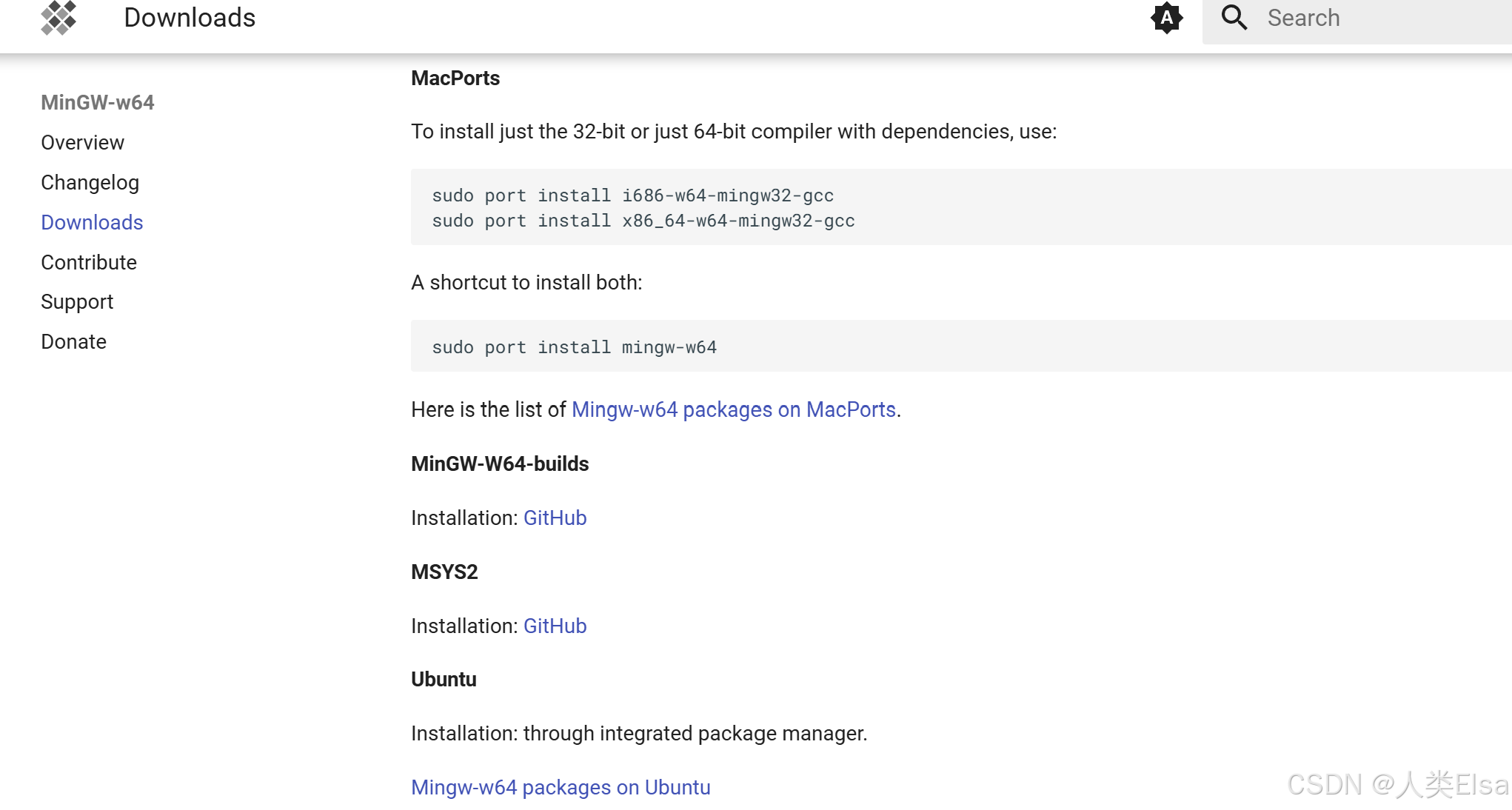Image resolution: width=1512 pixels, height=810 pixels.
Task: Click the i686-w64-mingw32-gcc install command line
Action: click(x=632, y=195)
